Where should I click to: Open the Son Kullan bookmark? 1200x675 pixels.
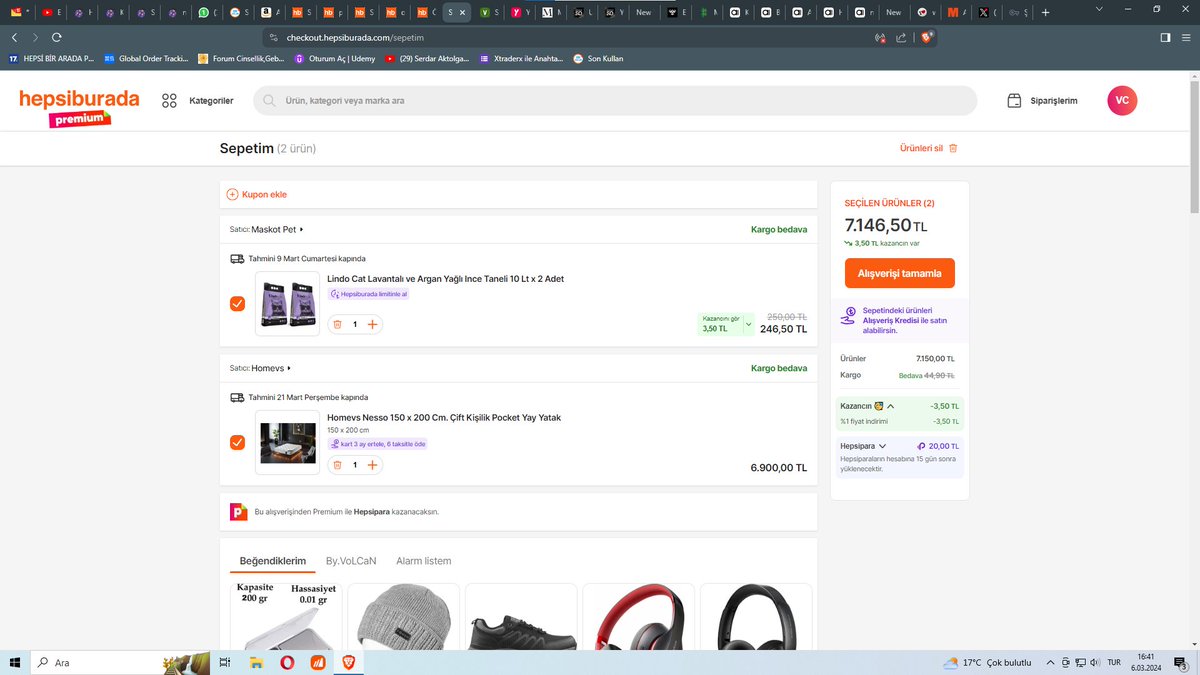coord(598,59)
